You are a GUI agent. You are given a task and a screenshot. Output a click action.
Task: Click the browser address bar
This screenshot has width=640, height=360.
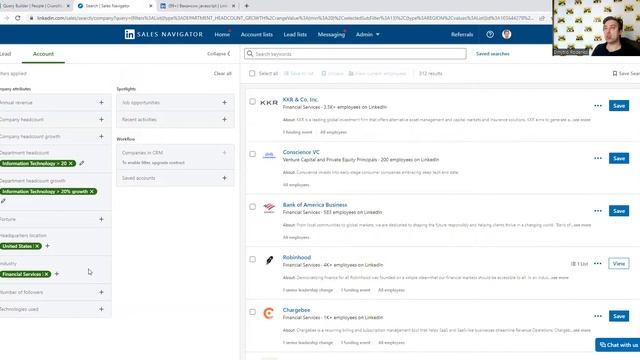click(285, 18)
